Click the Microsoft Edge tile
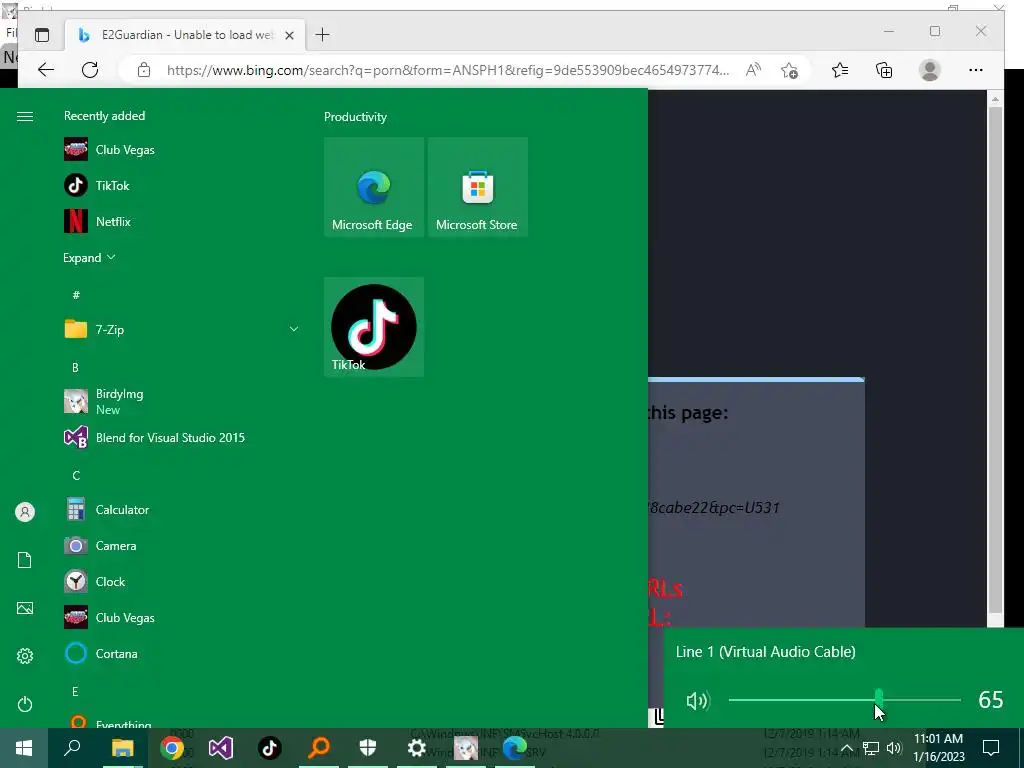 (374, 187)
